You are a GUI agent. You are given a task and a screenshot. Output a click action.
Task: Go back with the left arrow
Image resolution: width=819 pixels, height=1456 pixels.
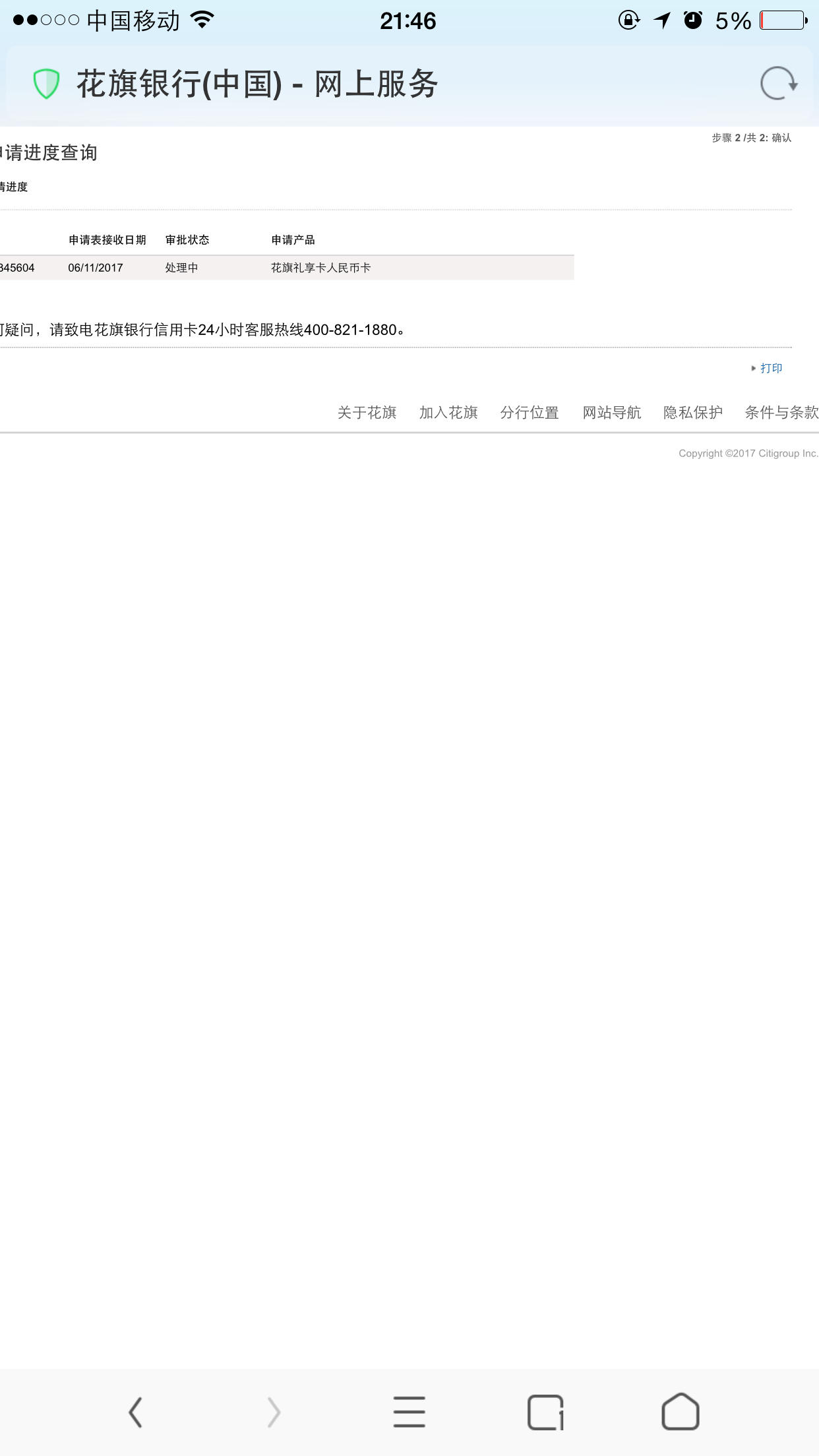[135, 1412]
